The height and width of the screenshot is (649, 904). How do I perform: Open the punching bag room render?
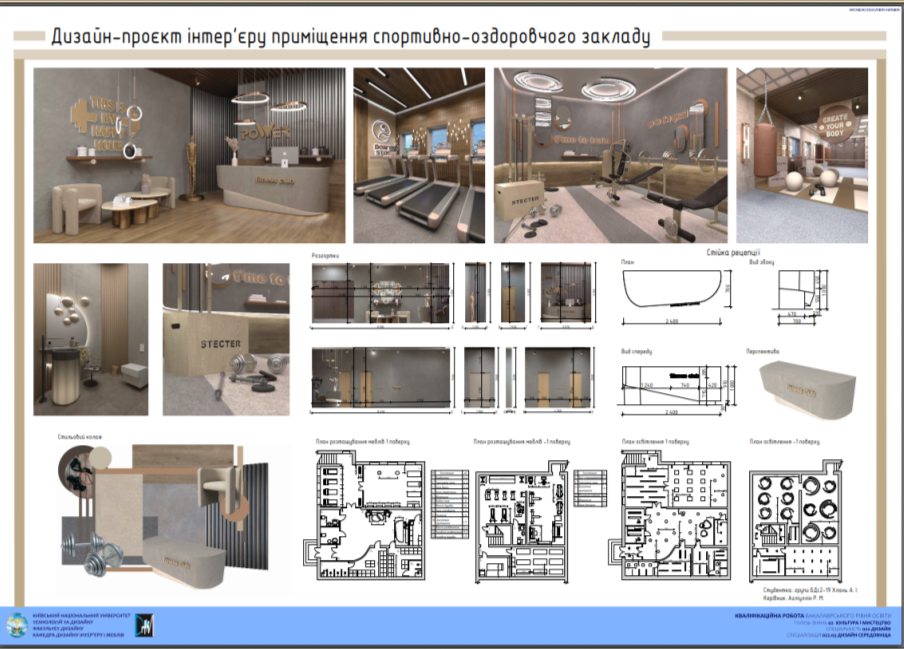(x=802, y=155)
